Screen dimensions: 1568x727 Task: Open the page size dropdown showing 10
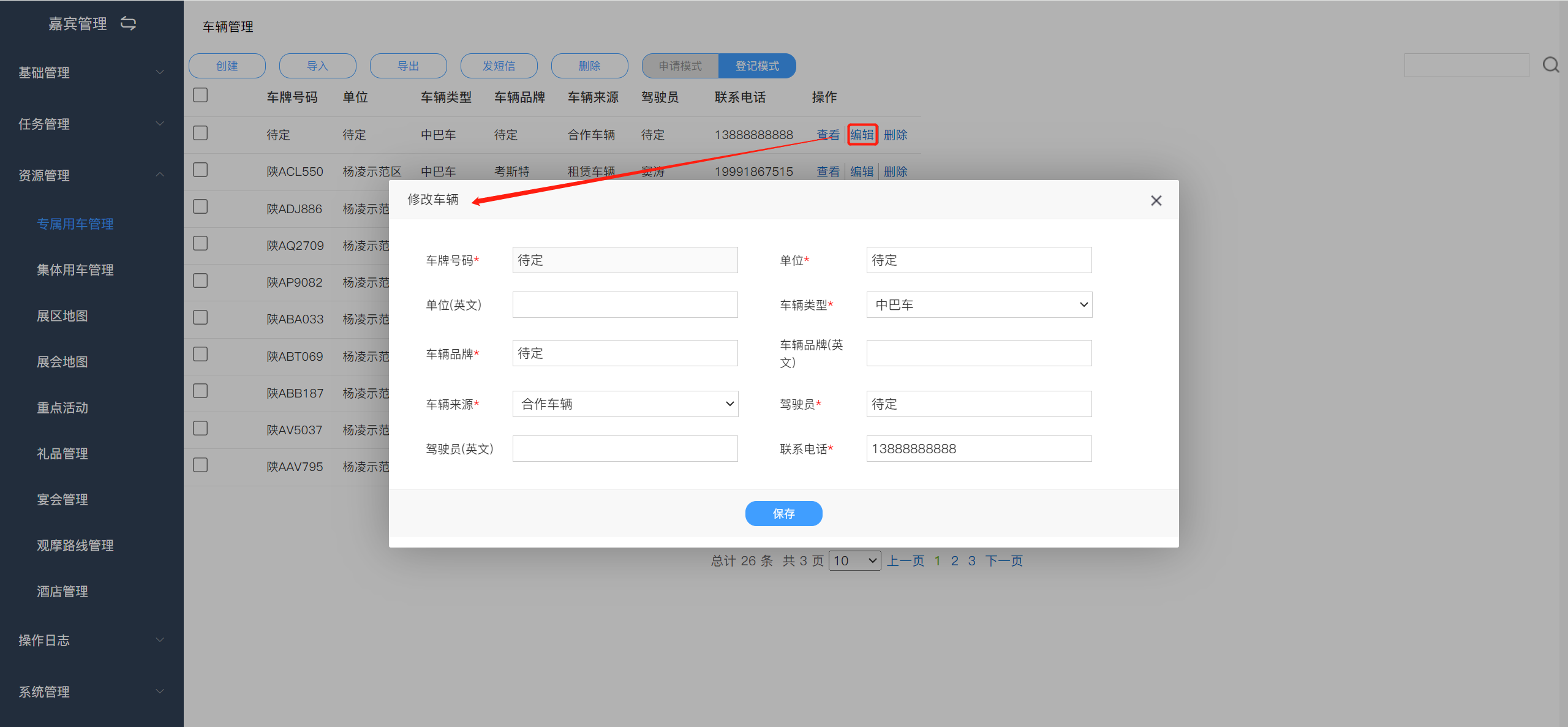tap(854, 560)
